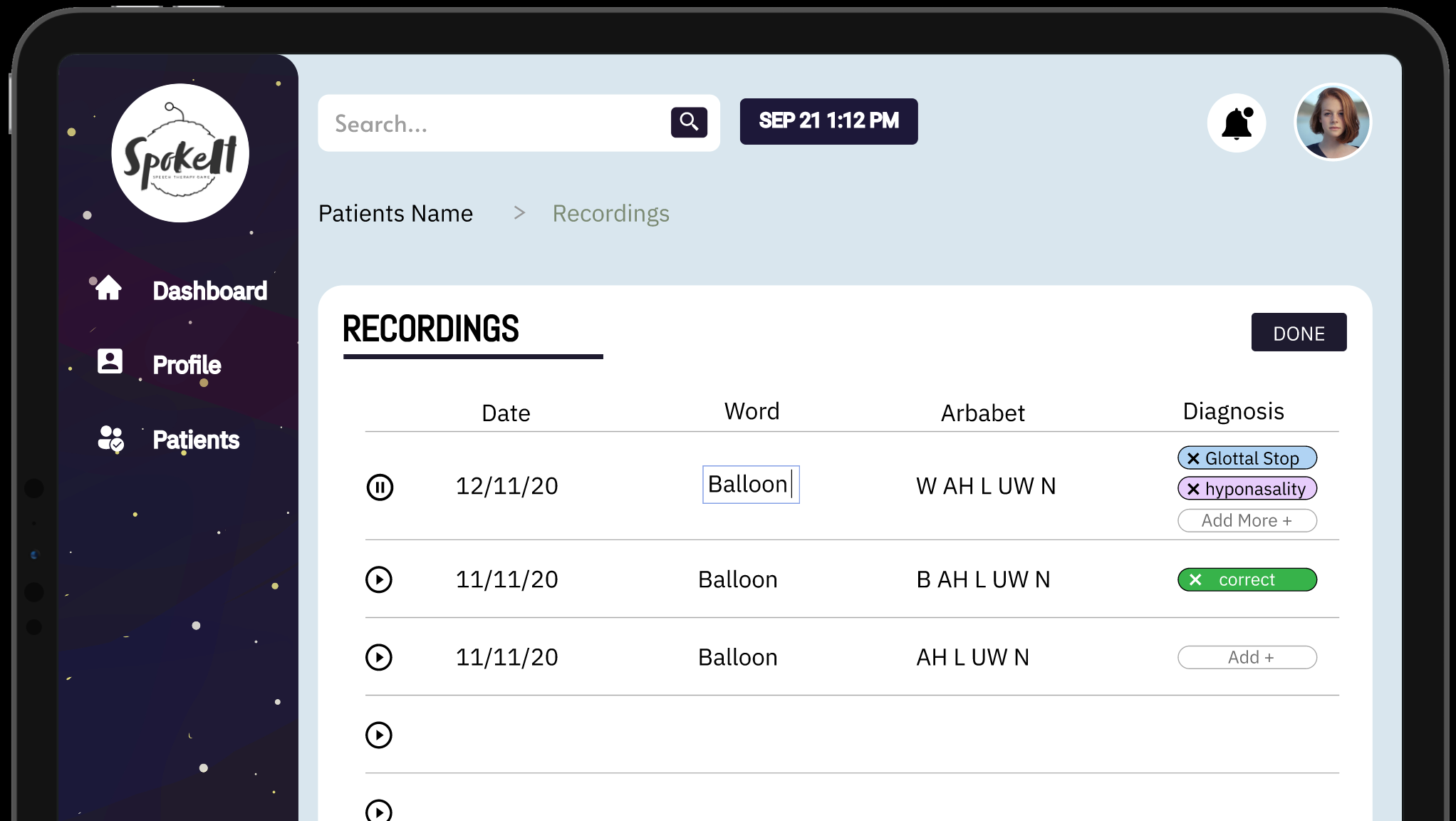Click Add More + under diagnosis

tap(1247, 520)
